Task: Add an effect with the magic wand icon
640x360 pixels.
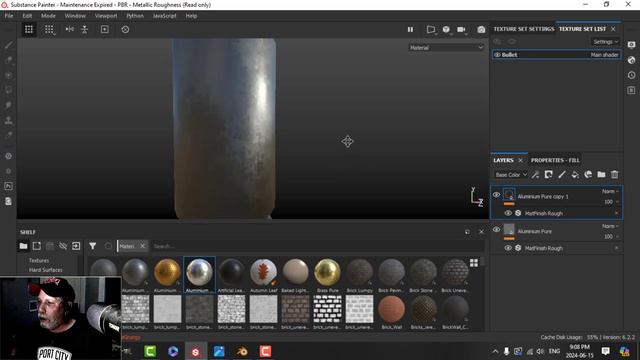Action: (x=536, y=175)
